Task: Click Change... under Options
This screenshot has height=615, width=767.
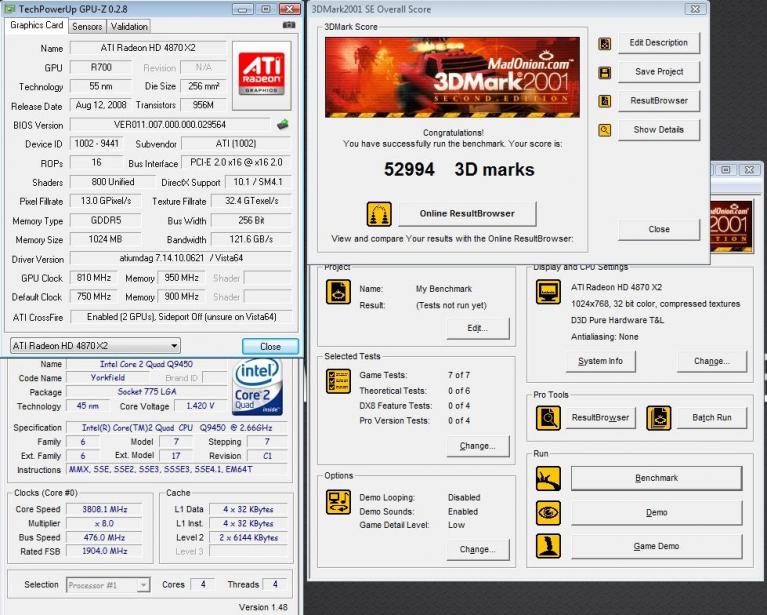Action: (477, 550)
